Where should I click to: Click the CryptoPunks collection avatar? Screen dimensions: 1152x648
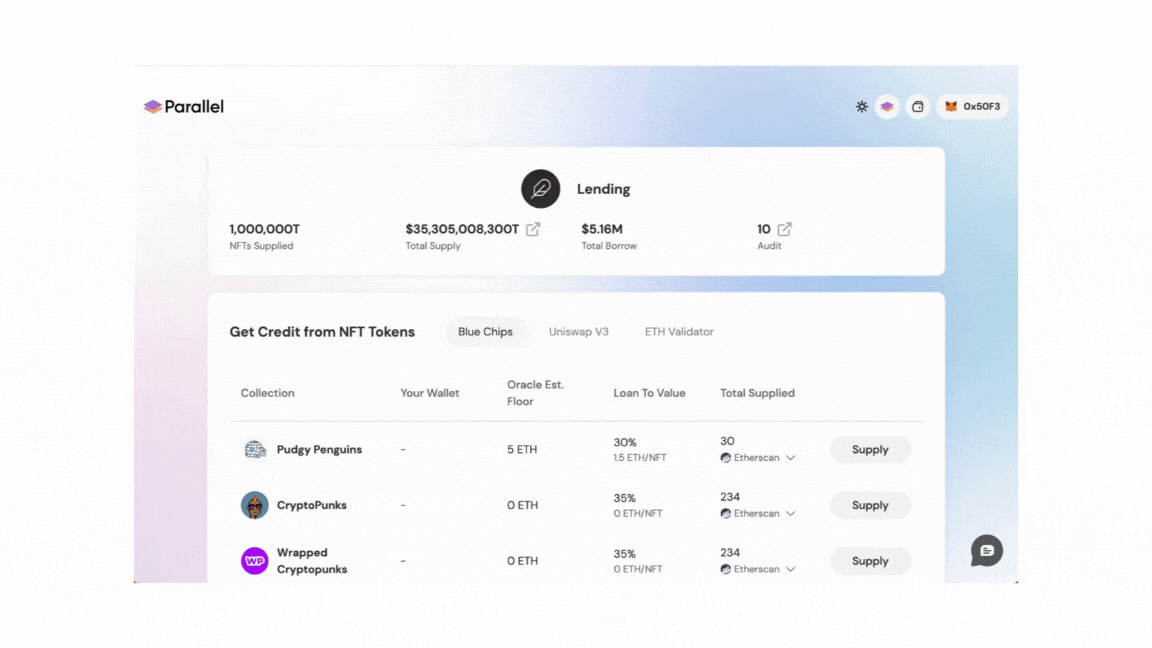tap(253, 505)
